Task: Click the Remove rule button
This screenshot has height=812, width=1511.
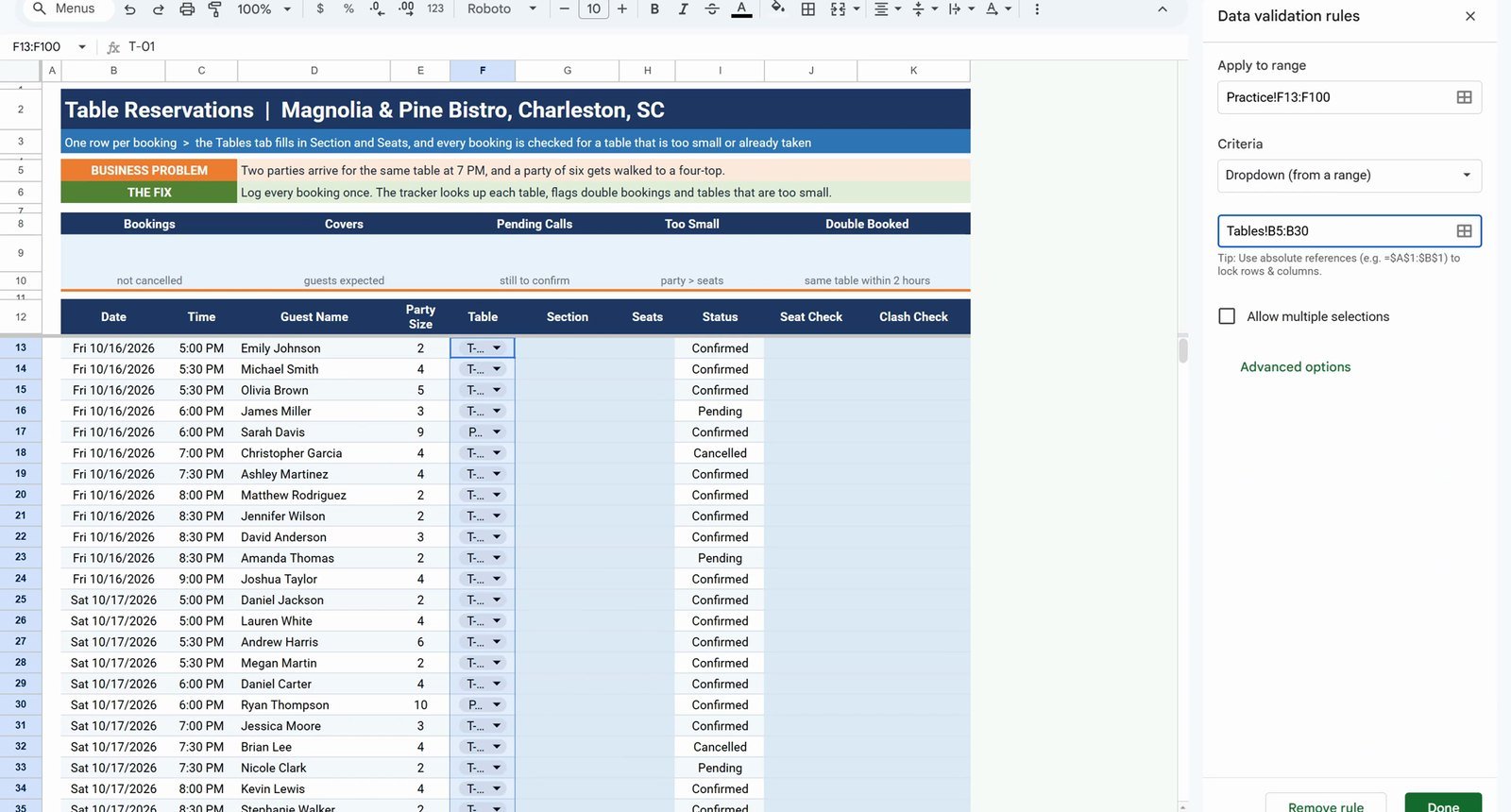Action: point(1326,804)
